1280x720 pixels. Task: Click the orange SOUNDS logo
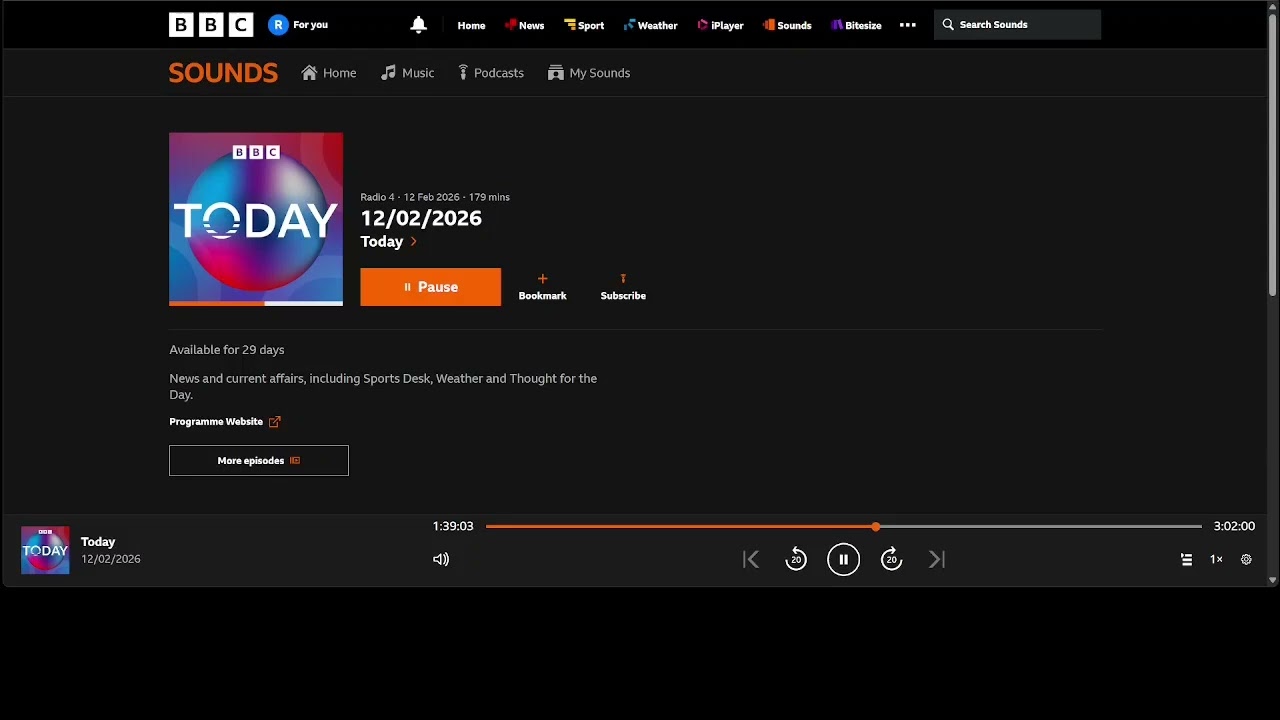pos(223,73)
